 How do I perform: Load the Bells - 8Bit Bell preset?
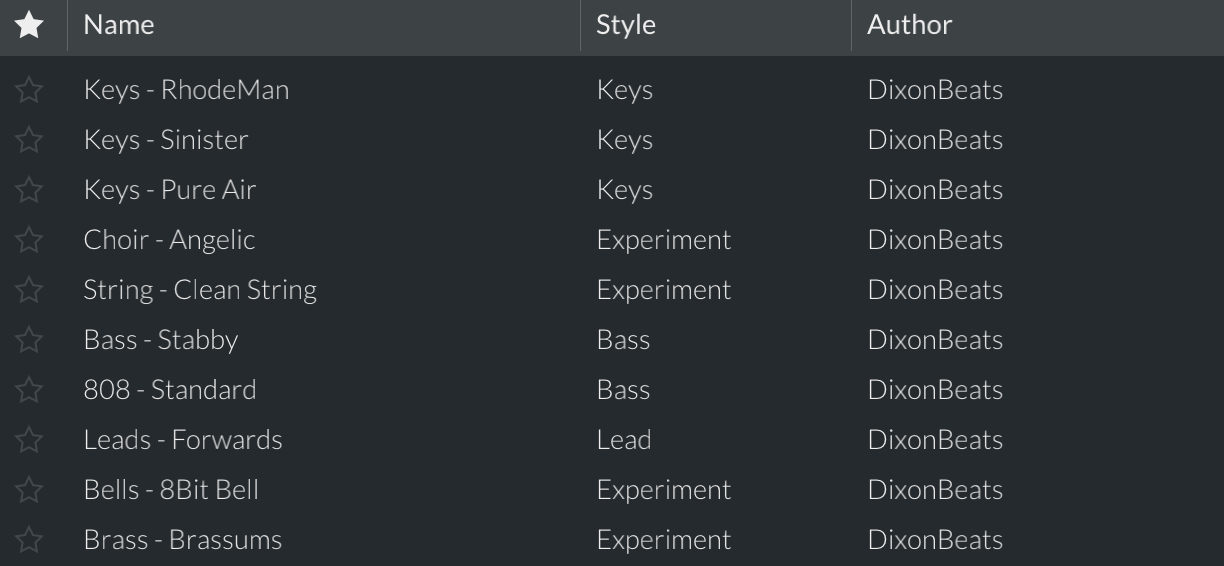coord(171,490)
